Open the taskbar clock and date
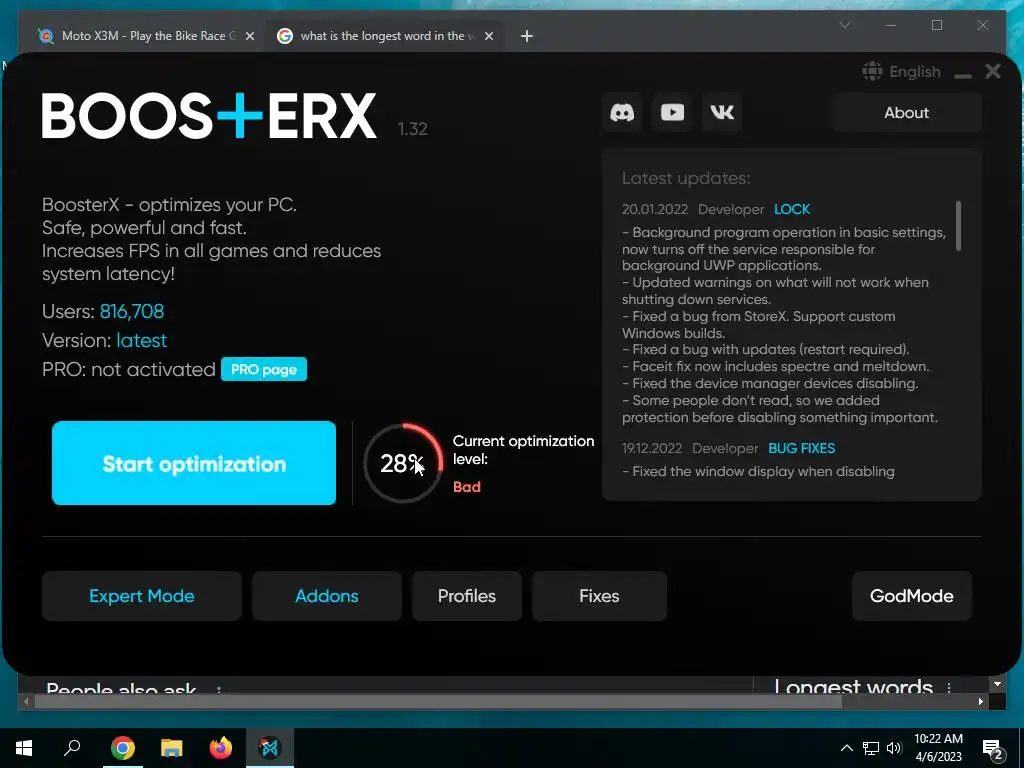Screen dimensions: 1024x768 pyautogui.click(x=938, y=748)
